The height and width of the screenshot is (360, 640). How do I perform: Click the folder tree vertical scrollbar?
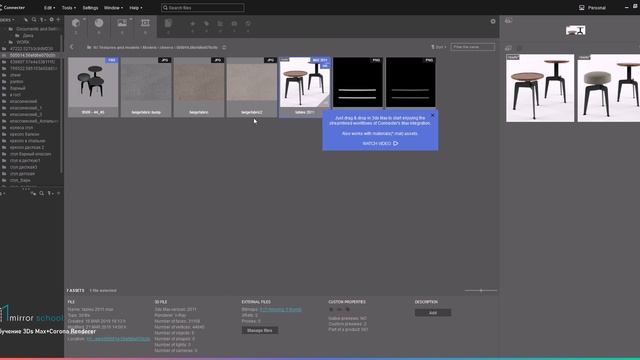coord(62,104)
